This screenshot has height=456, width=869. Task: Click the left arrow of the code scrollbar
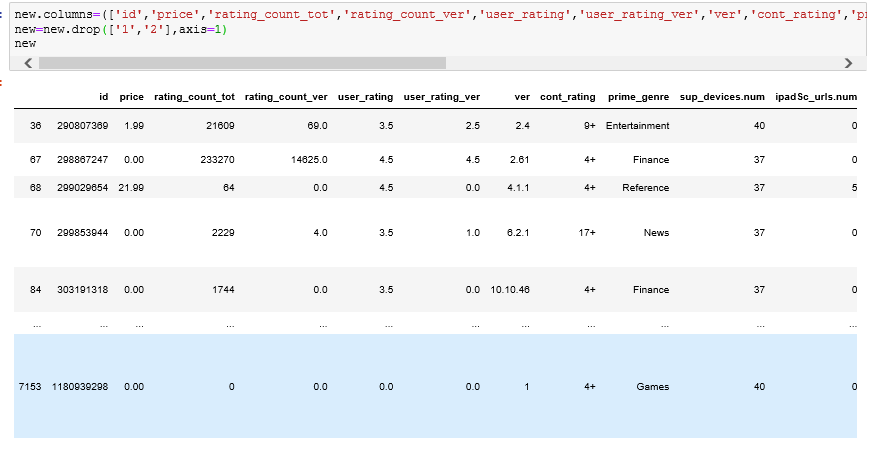pyautogui.click(x=27, y=63)
